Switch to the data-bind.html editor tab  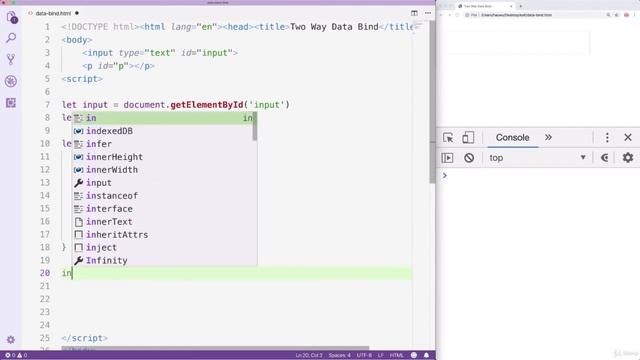coord(53,13)
